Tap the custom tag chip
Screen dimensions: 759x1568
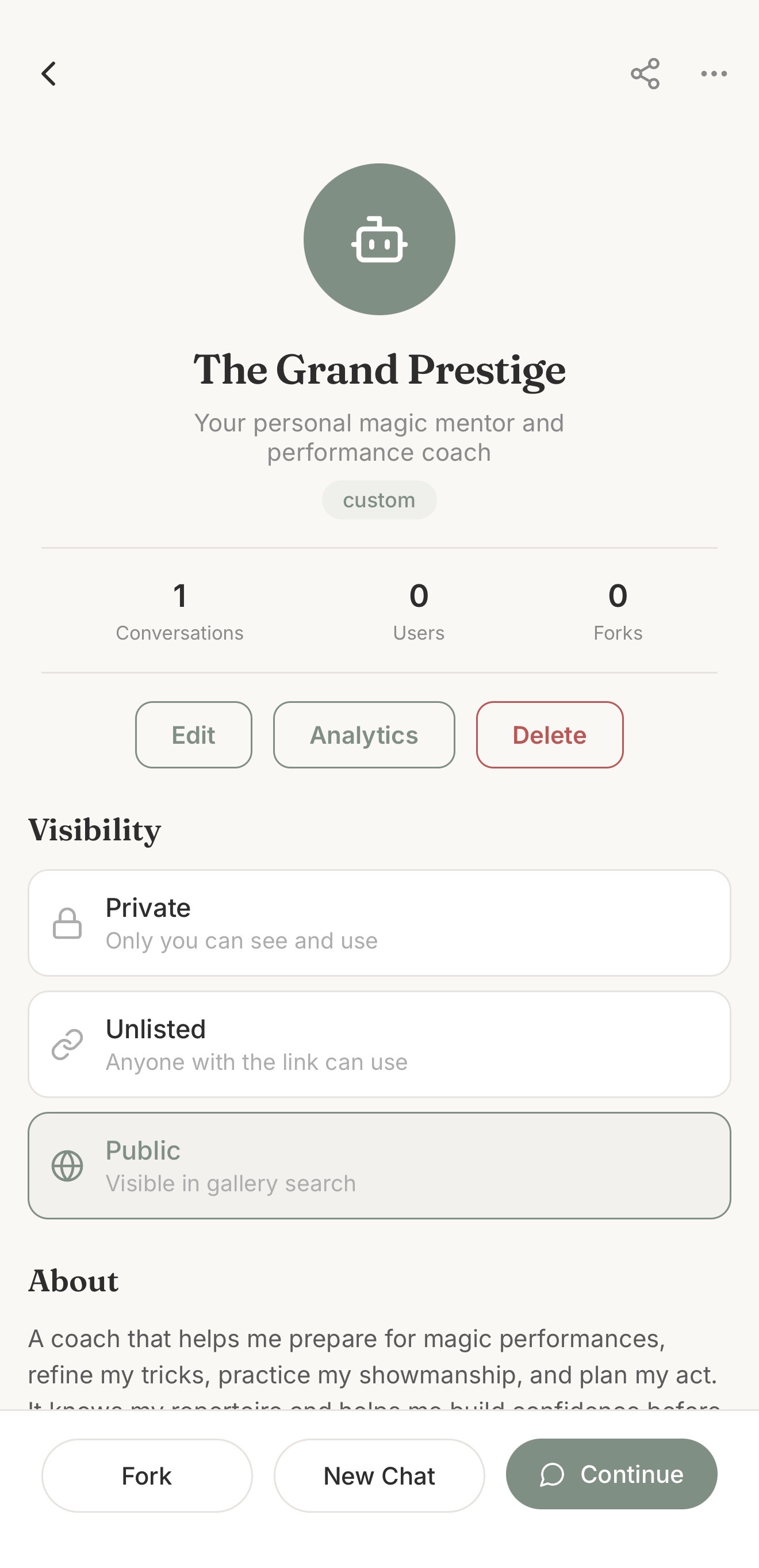point(379,500)
